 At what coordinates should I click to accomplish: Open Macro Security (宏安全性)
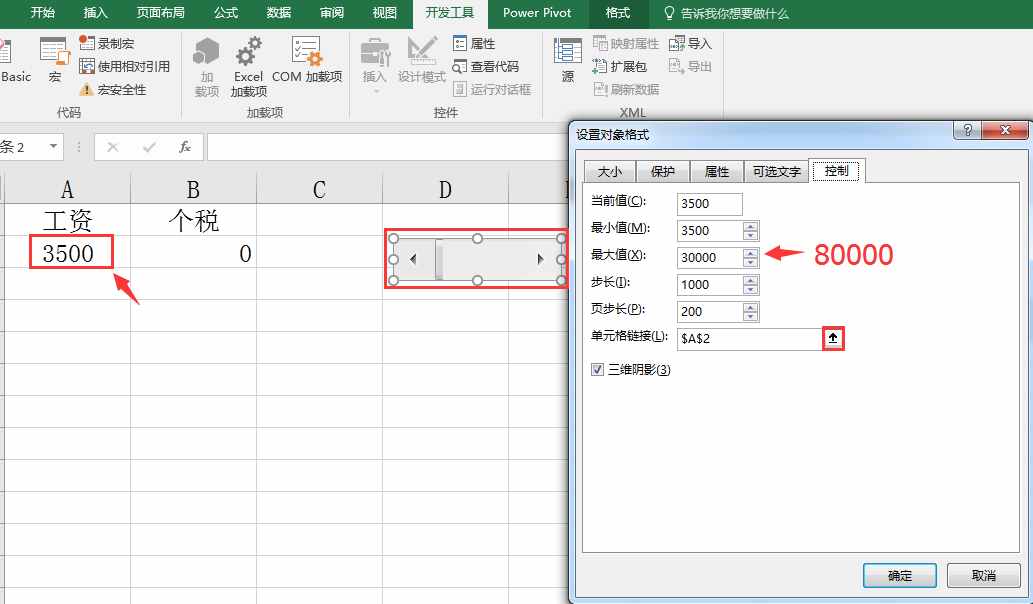[113, 90]
